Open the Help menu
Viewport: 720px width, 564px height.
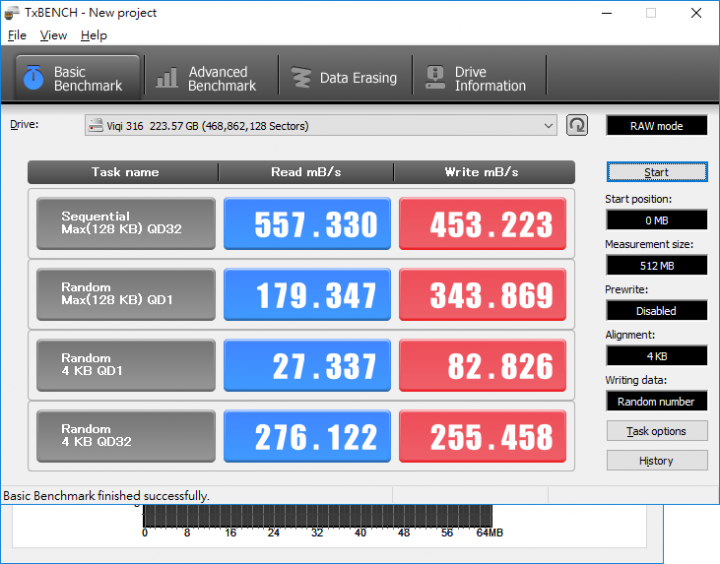[94, 35]
